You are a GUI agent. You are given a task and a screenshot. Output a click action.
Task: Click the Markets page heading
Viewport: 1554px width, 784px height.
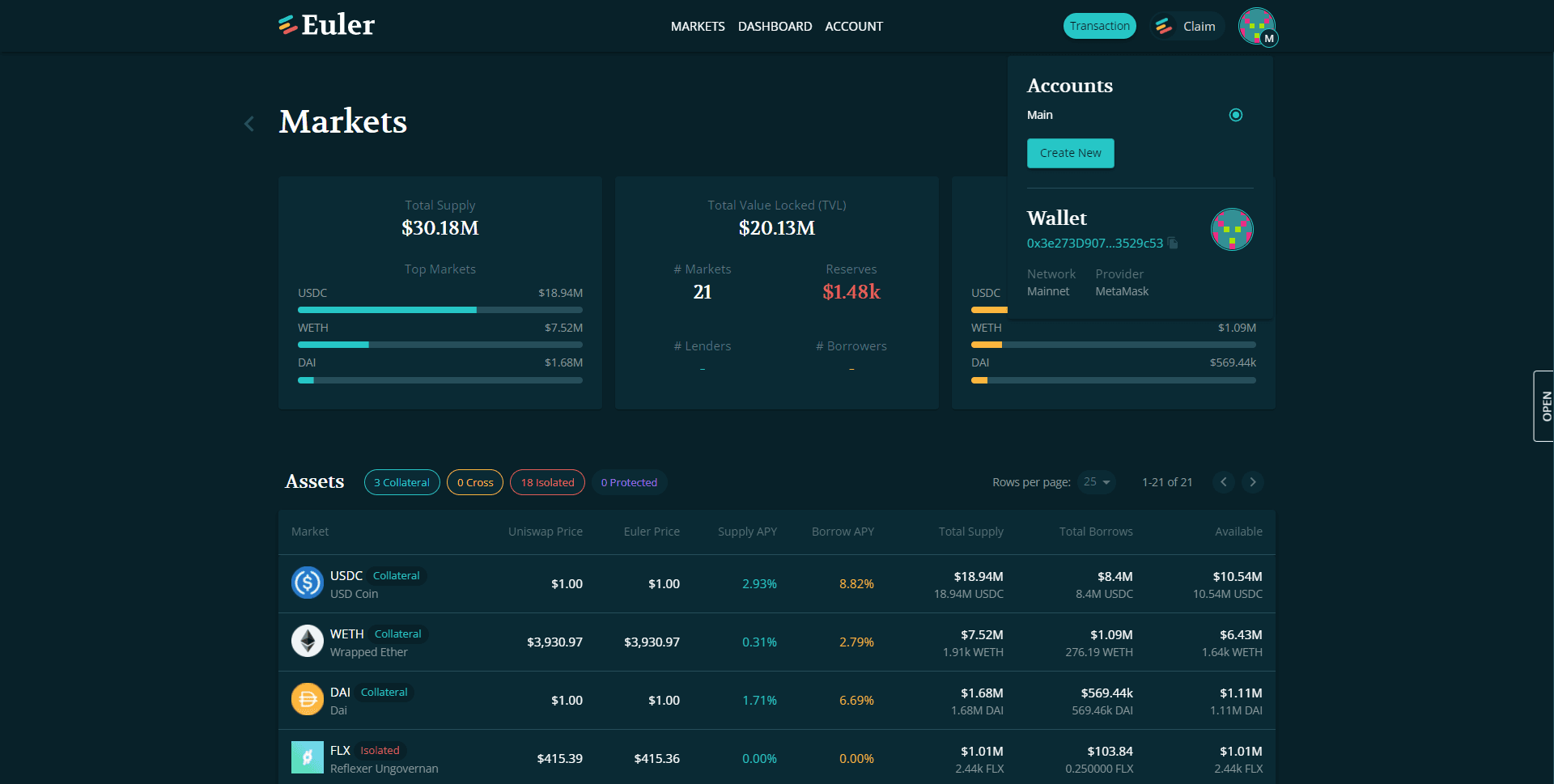(343, 121)
